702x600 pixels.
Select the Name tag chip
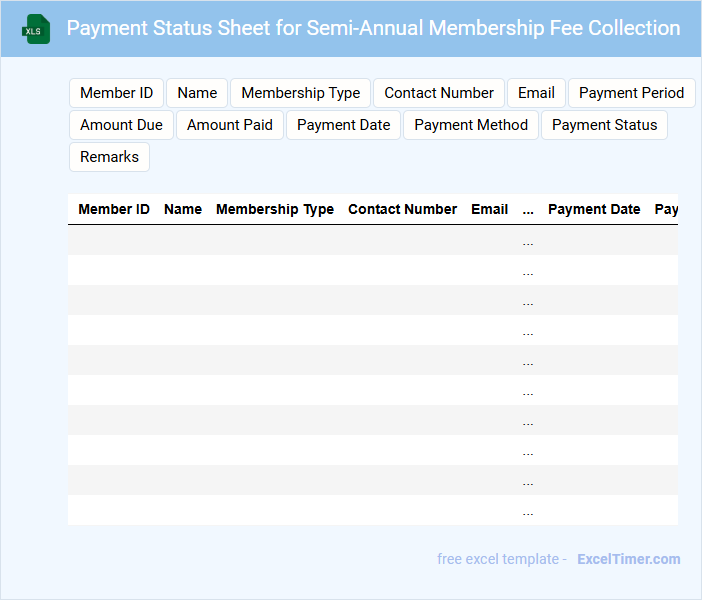pyautogui.click(x=197, y=93)
